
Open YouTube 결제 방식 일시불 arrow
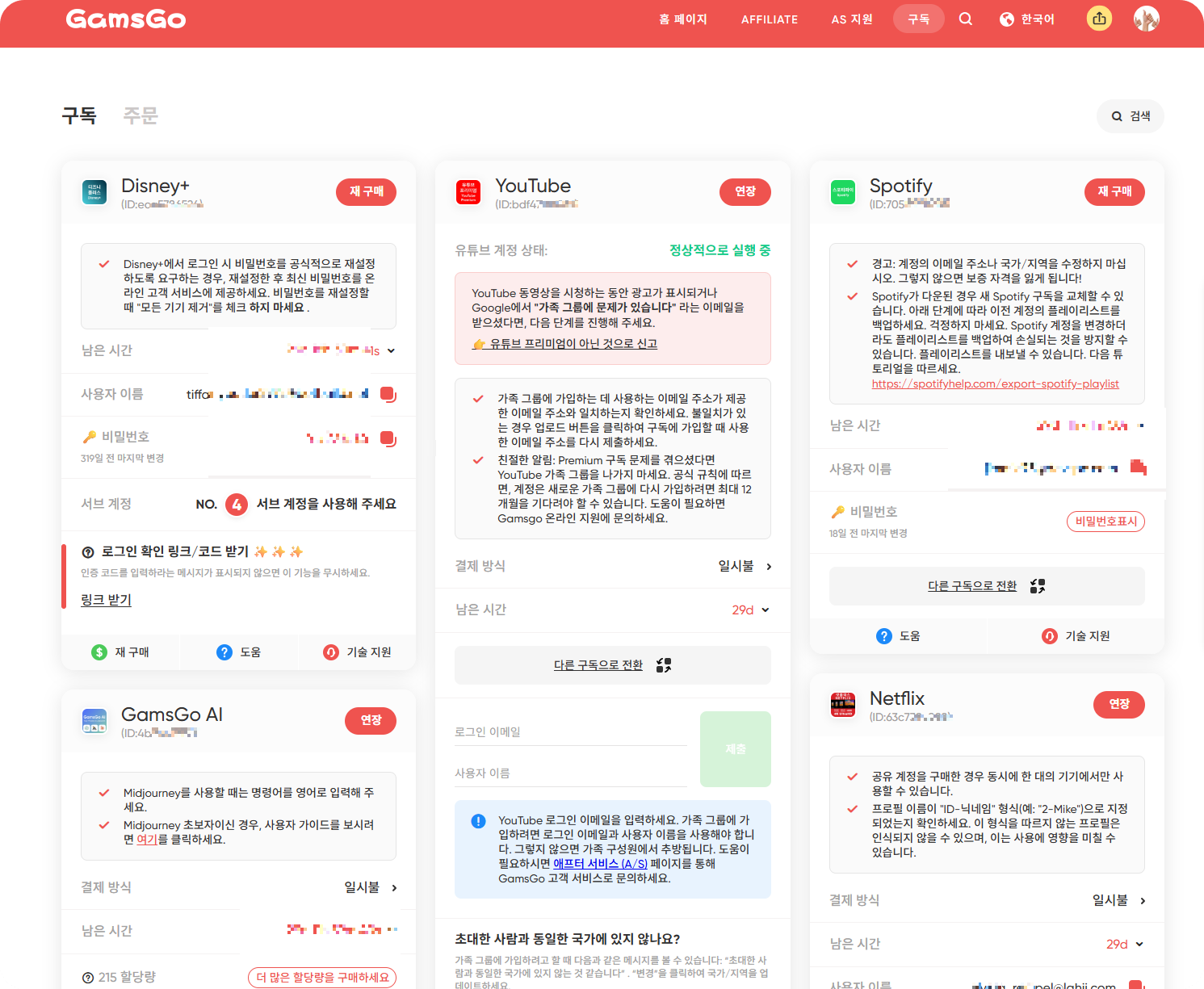(x=769, y=566)
